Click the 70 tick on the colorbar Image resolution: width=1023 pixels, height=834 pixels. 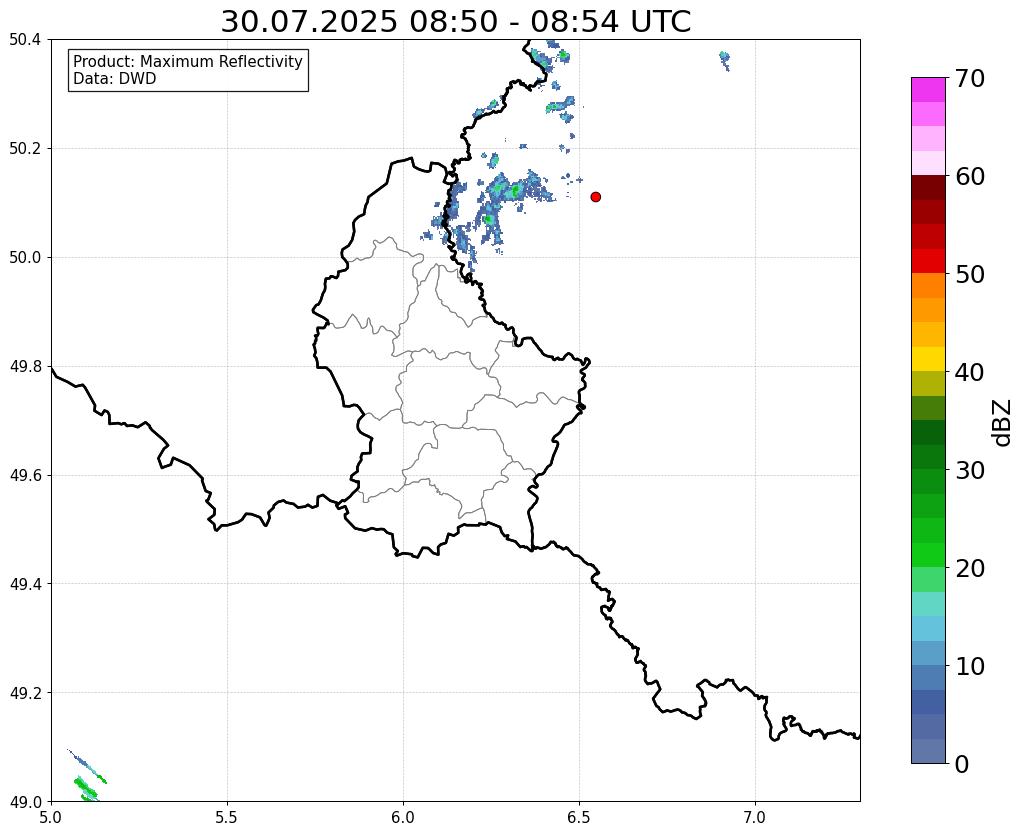(x=970, y=78)
